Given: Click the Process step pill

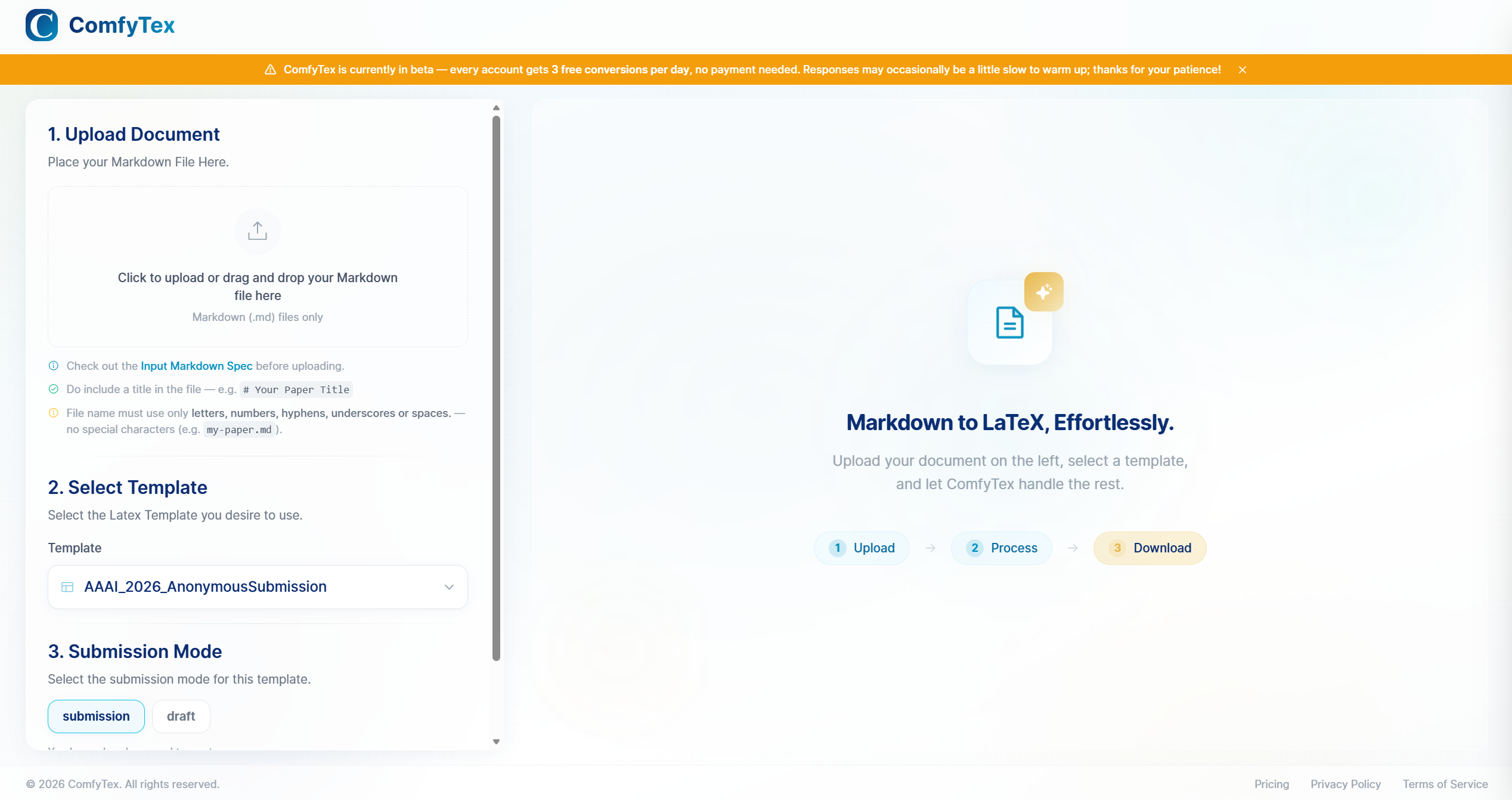Looking at the screenshot, I should [x=1002, y=548].
